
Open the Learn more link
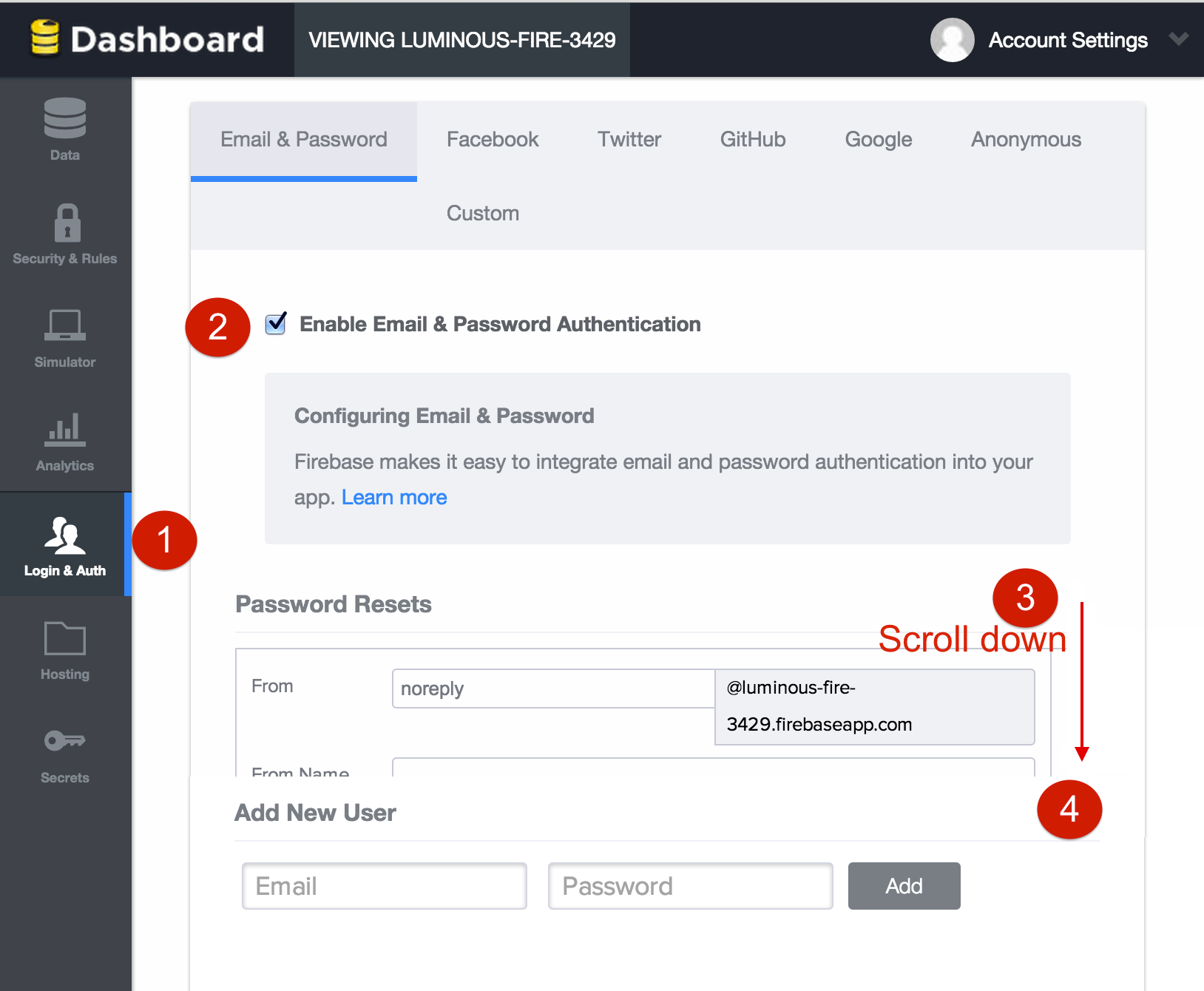[394, 497]
